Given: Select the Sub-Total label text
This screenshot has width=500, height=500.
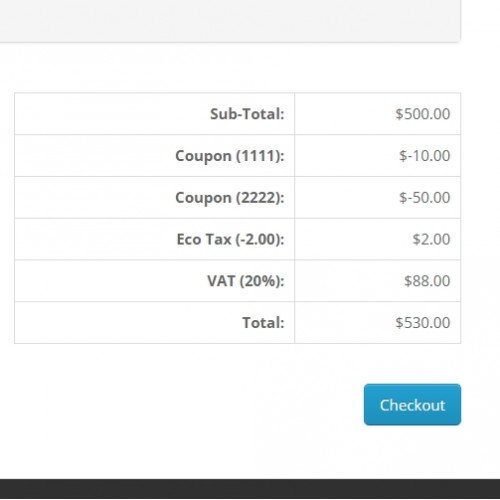Looking at the screenshot, I should (247, 114).
